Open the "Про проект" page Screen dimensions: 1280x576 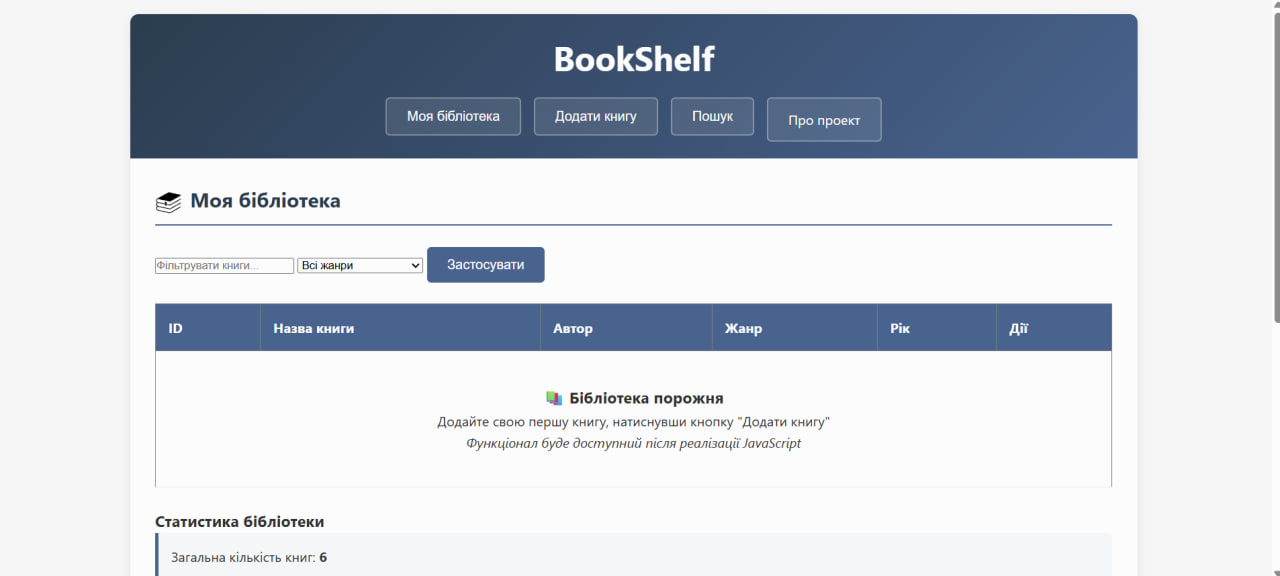click(823, 120)
